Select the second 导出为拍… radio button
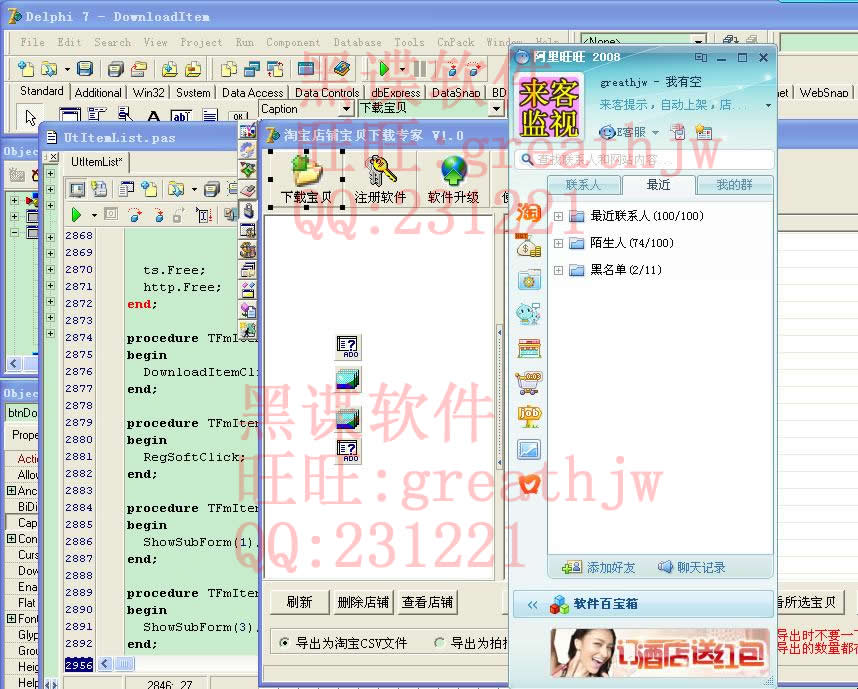This screenshot has width=858, height=689. point(439,642)
